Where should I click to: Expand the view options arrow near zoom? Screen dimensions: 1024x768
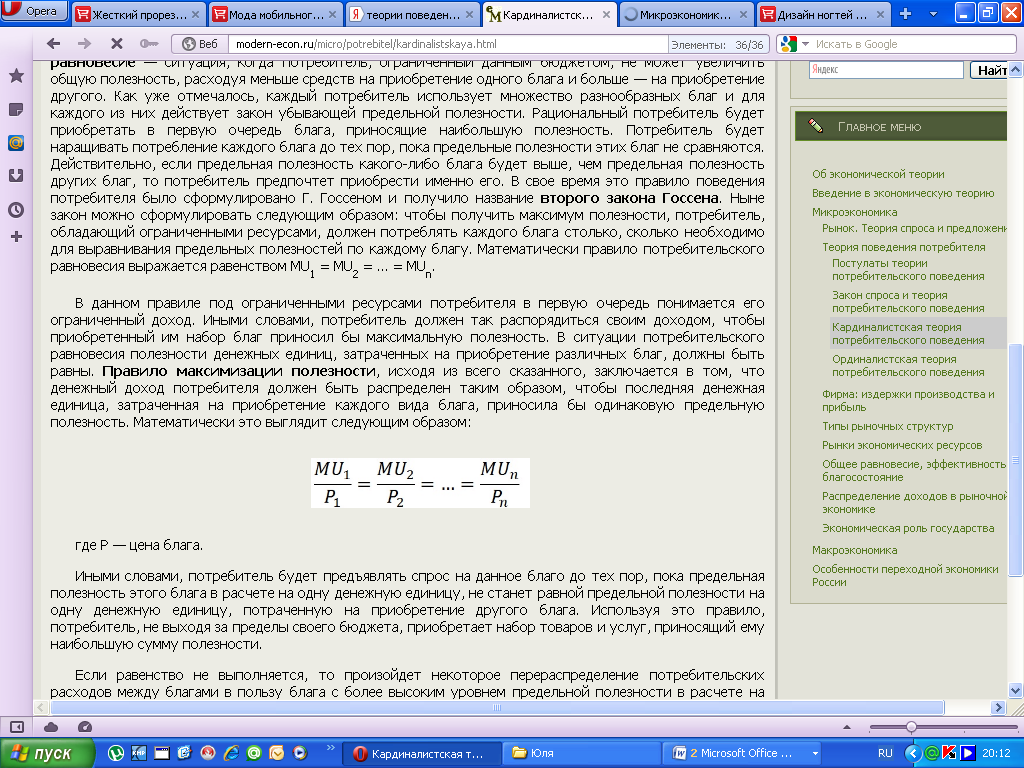pyautogui.click(x=847, y=727)
